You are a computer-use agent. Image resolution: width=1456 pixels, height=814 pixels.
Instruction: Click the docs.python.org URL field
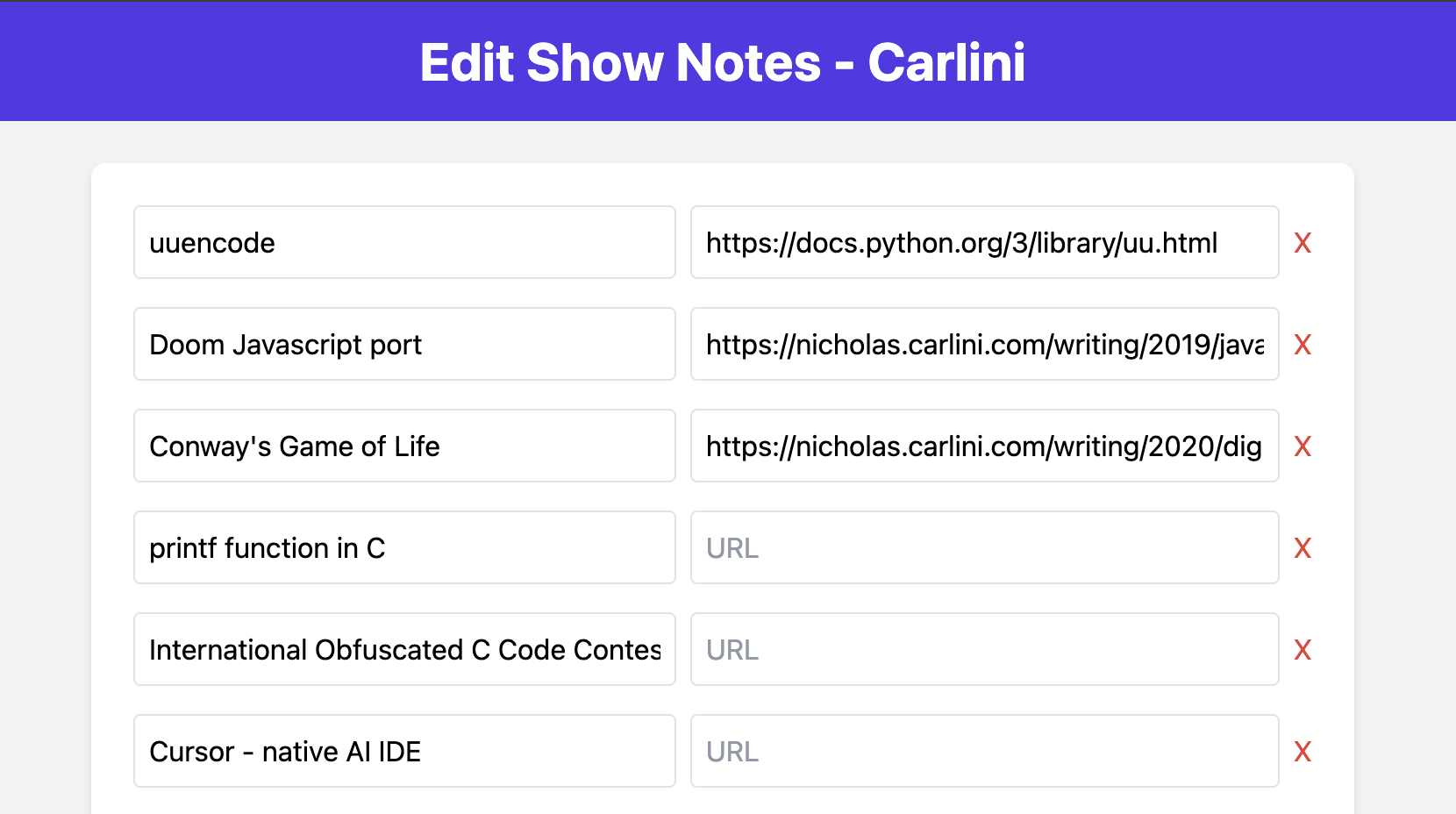point(984,242)
